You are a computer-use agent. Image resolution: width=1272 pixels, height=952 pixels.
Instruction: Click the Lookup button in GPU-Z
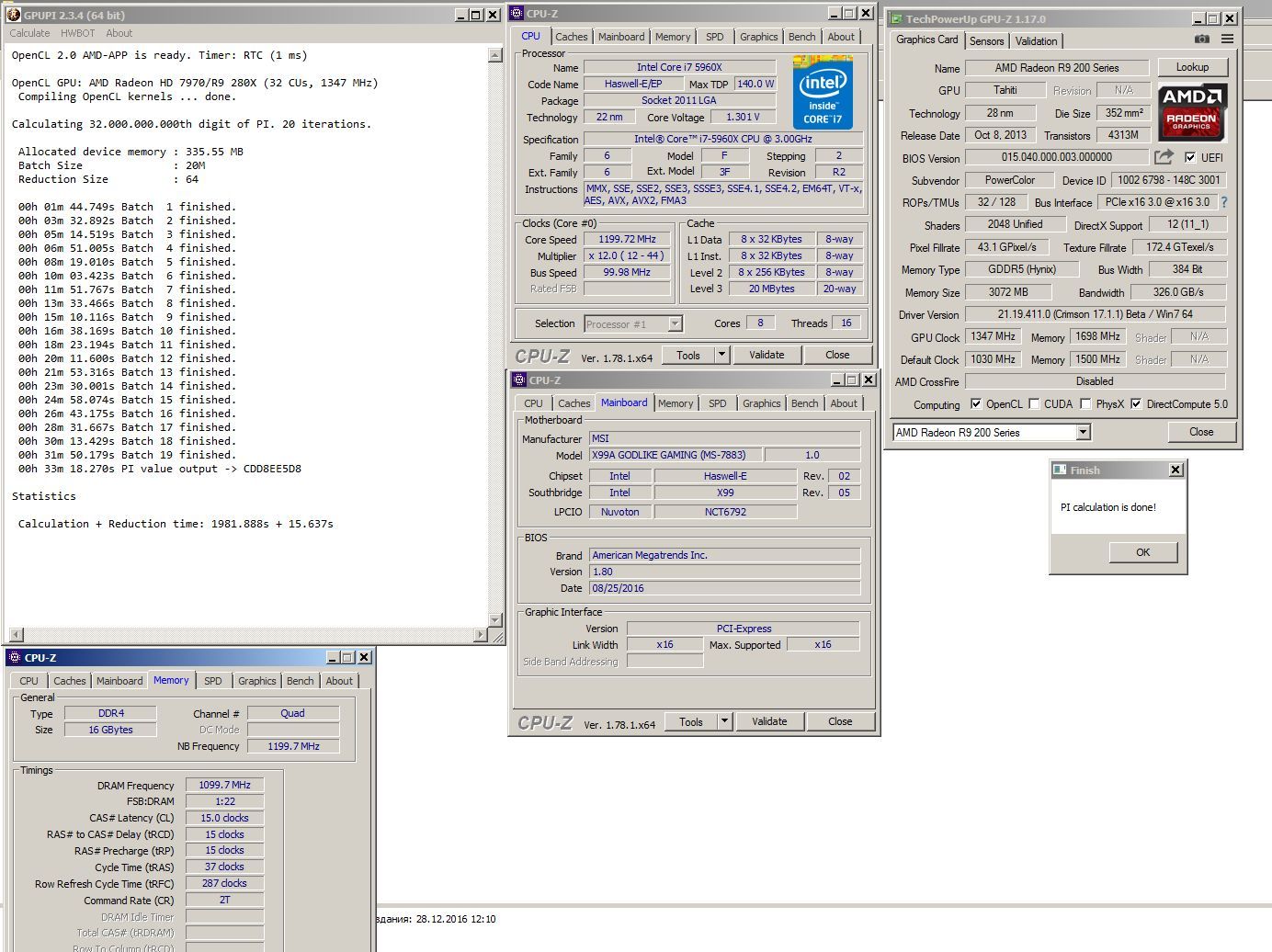(1192, 67)
